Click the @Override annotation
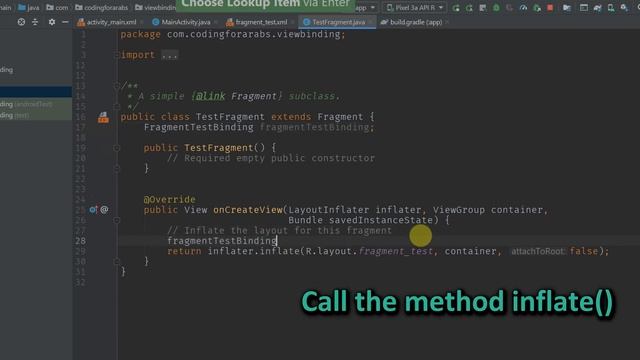This screenshot has width=640, height=360. (169, 200)
